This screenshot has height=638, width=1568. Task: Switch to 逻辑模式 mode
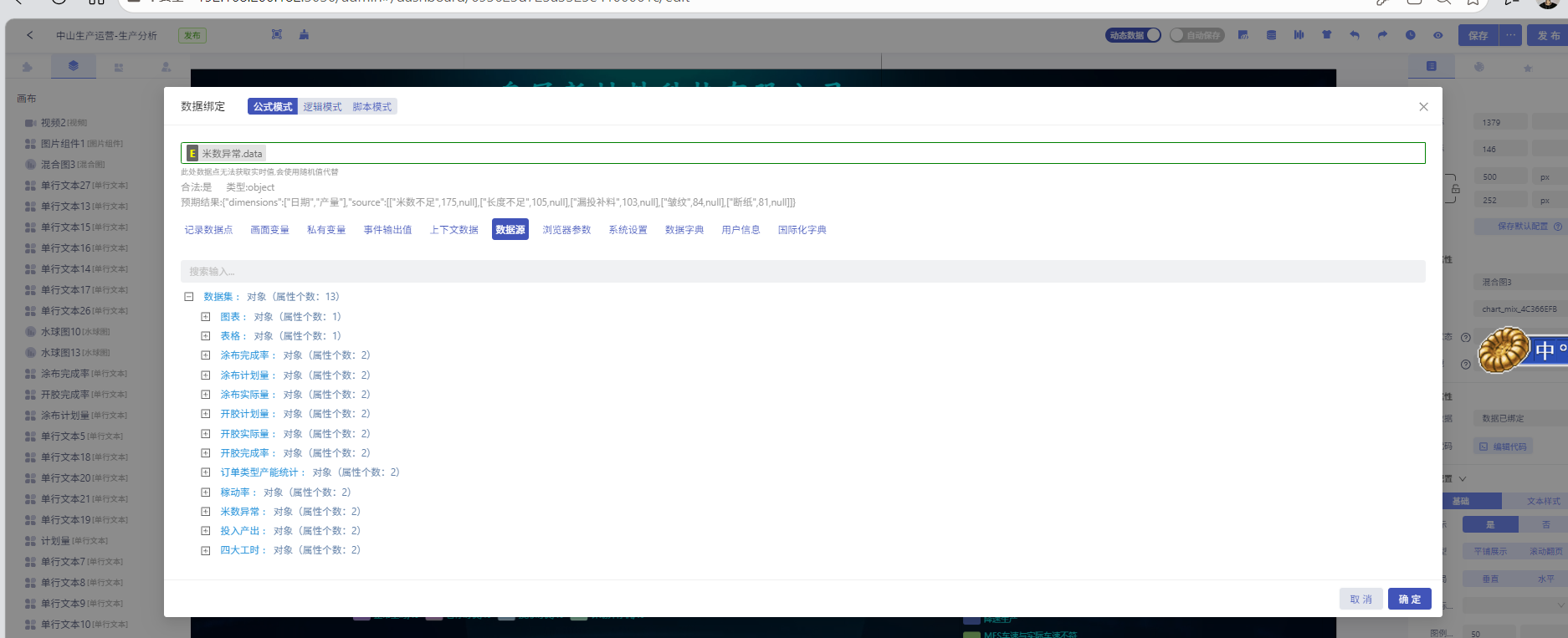(322, 107)
